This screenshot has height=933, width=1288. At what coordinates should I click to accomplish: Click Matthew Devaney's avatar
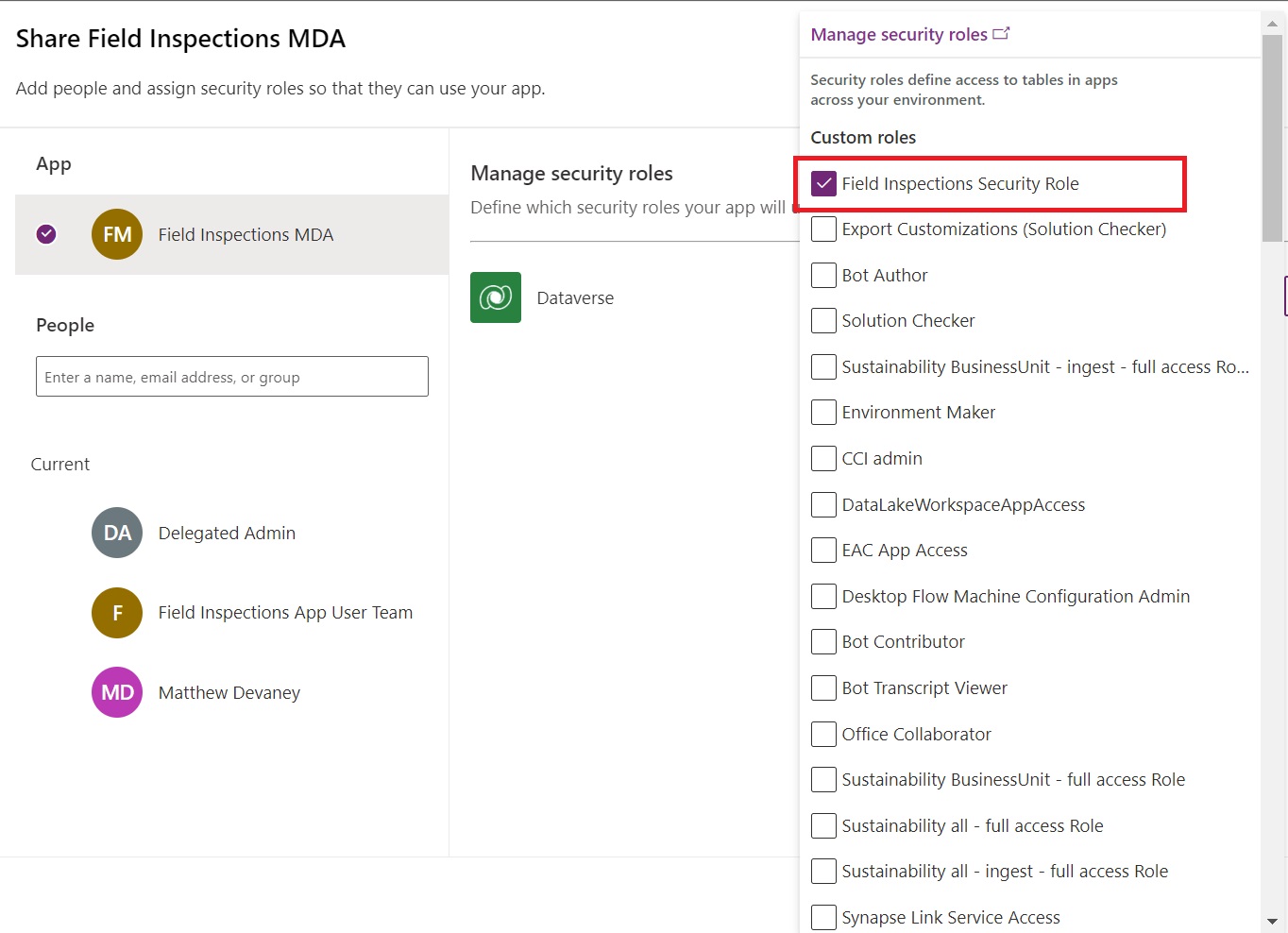[x=116, y=692]
